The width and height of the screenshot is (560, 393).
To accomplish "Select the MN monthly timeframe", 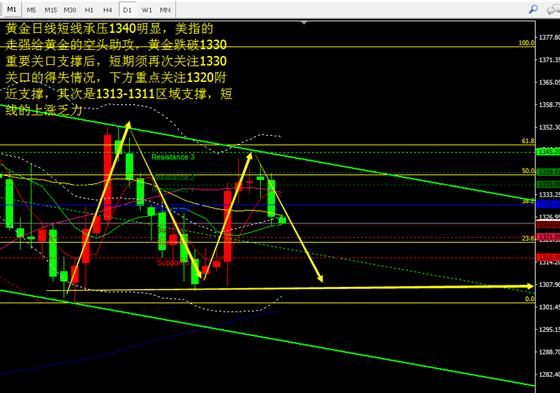I will click(165, 10).
